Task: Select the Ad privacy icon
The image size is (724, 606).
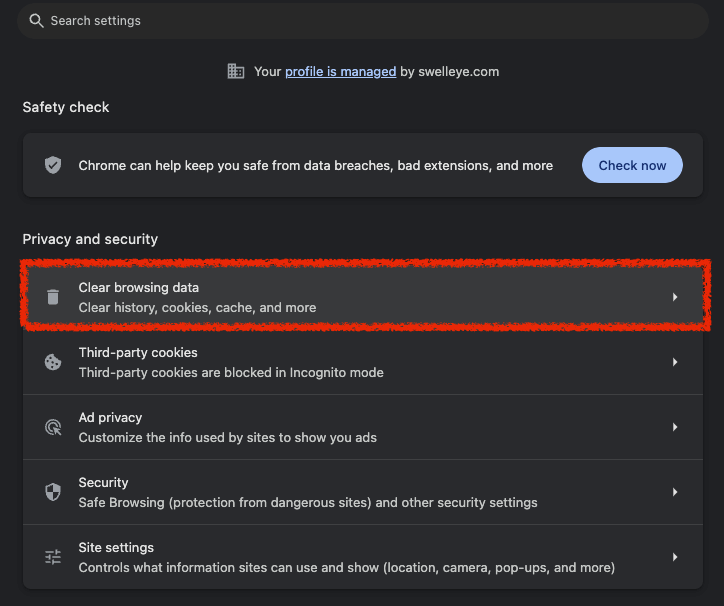Action: pos(53,427)
